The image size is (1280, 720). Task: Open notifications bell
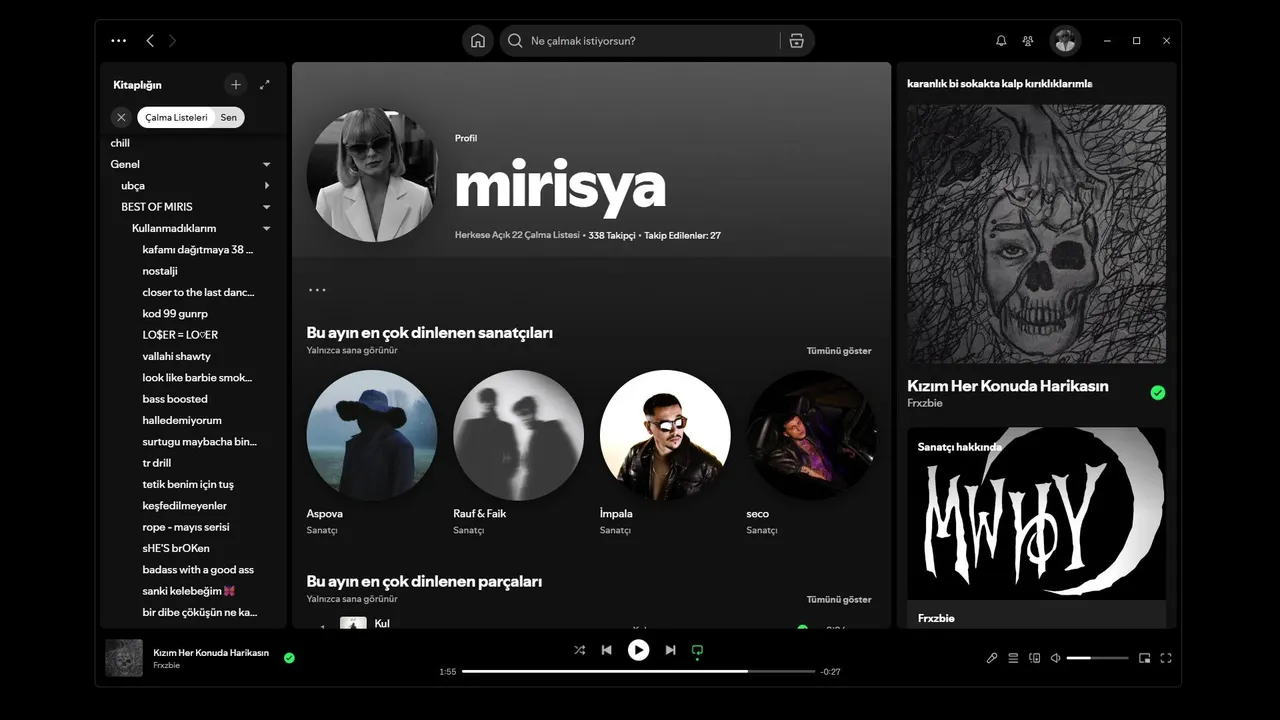[x=1001, y=41]
